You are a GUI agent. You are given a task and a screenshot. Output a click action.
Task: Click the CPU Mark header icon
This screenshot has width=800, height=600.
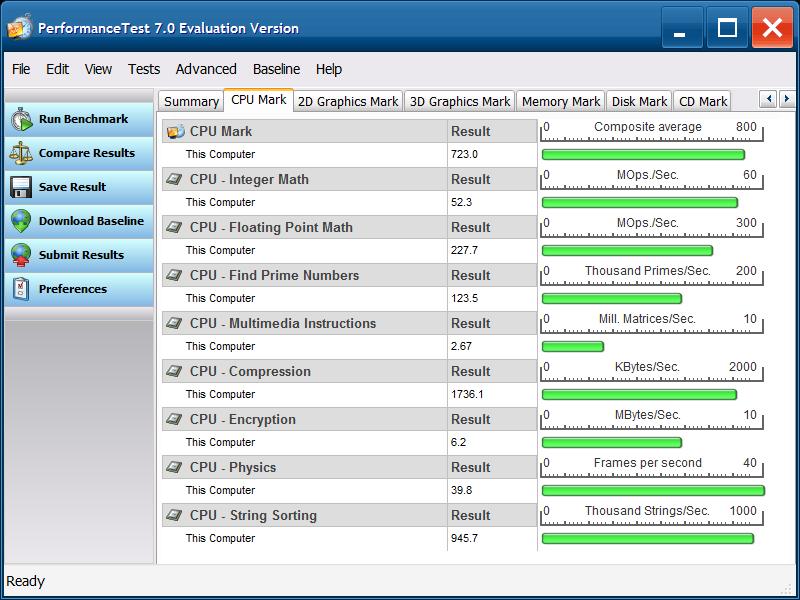click(x=175, y=132)
